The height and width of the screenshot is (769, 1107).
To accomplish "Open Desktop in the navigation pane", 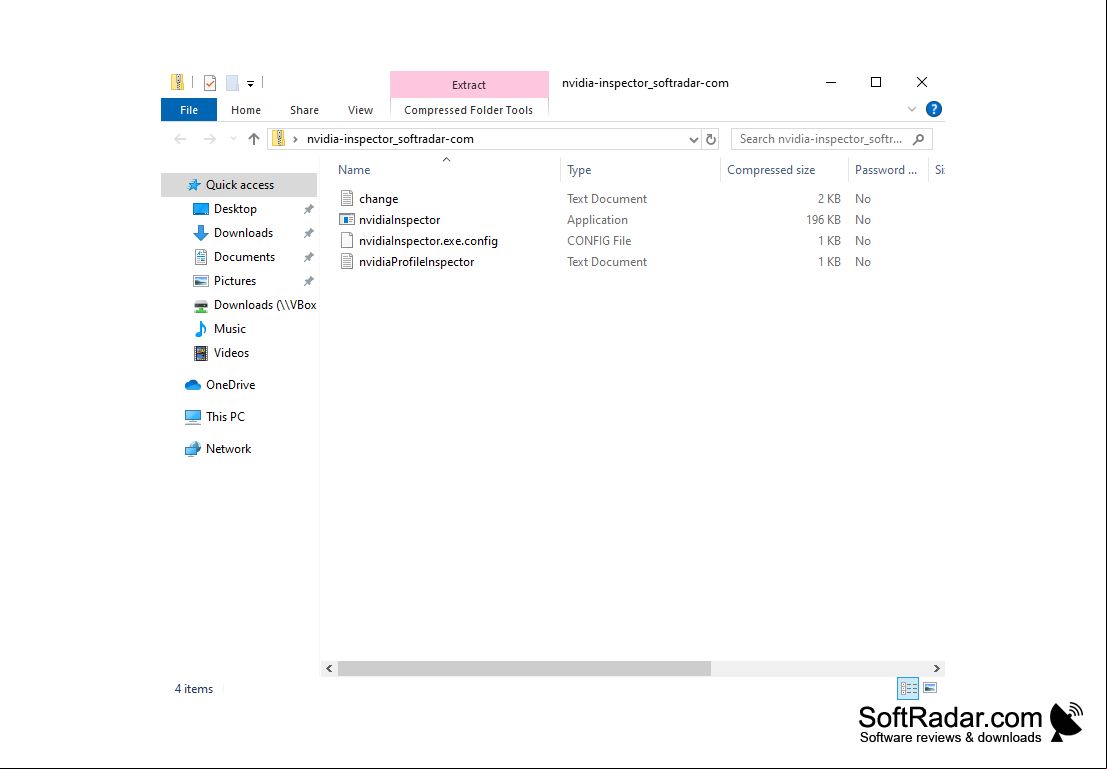I will tap(235, 209).
